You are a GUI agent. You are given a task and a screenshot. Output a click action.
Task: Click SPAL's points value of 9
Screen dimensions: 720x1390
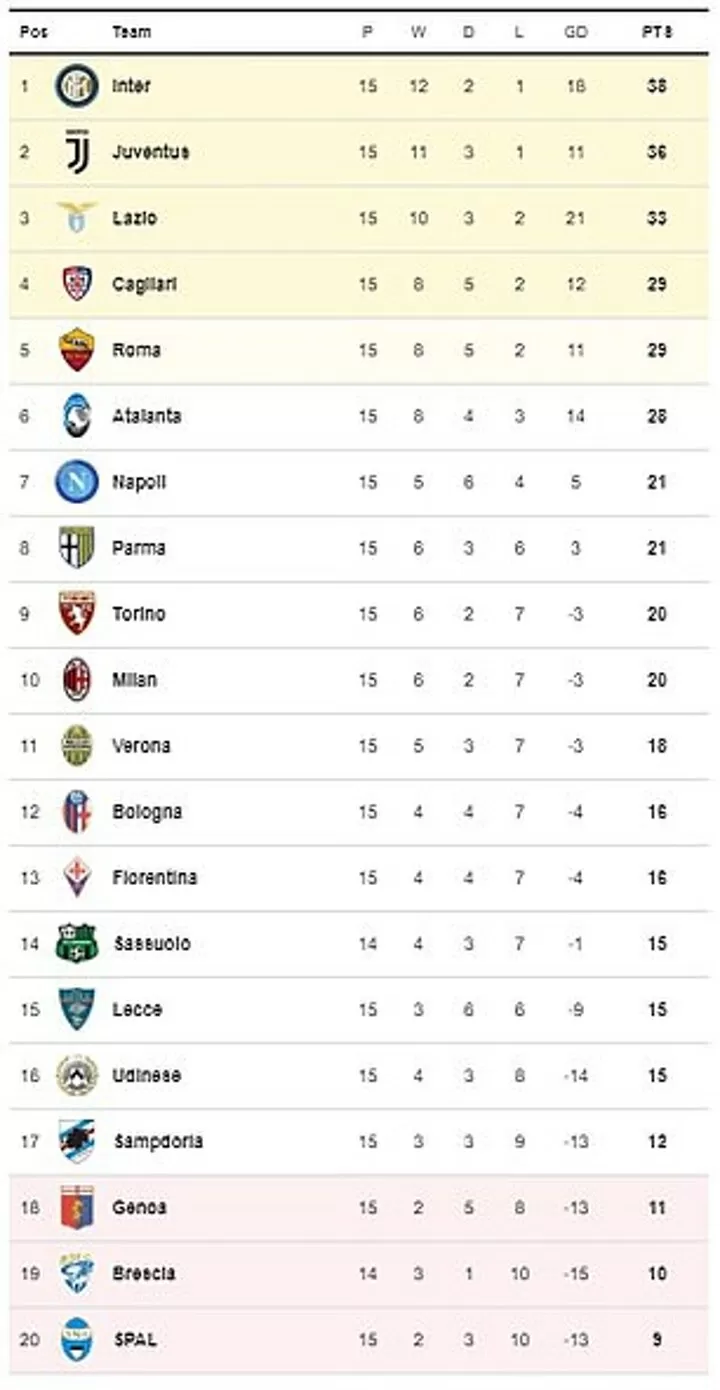[x=657, y=1340]
